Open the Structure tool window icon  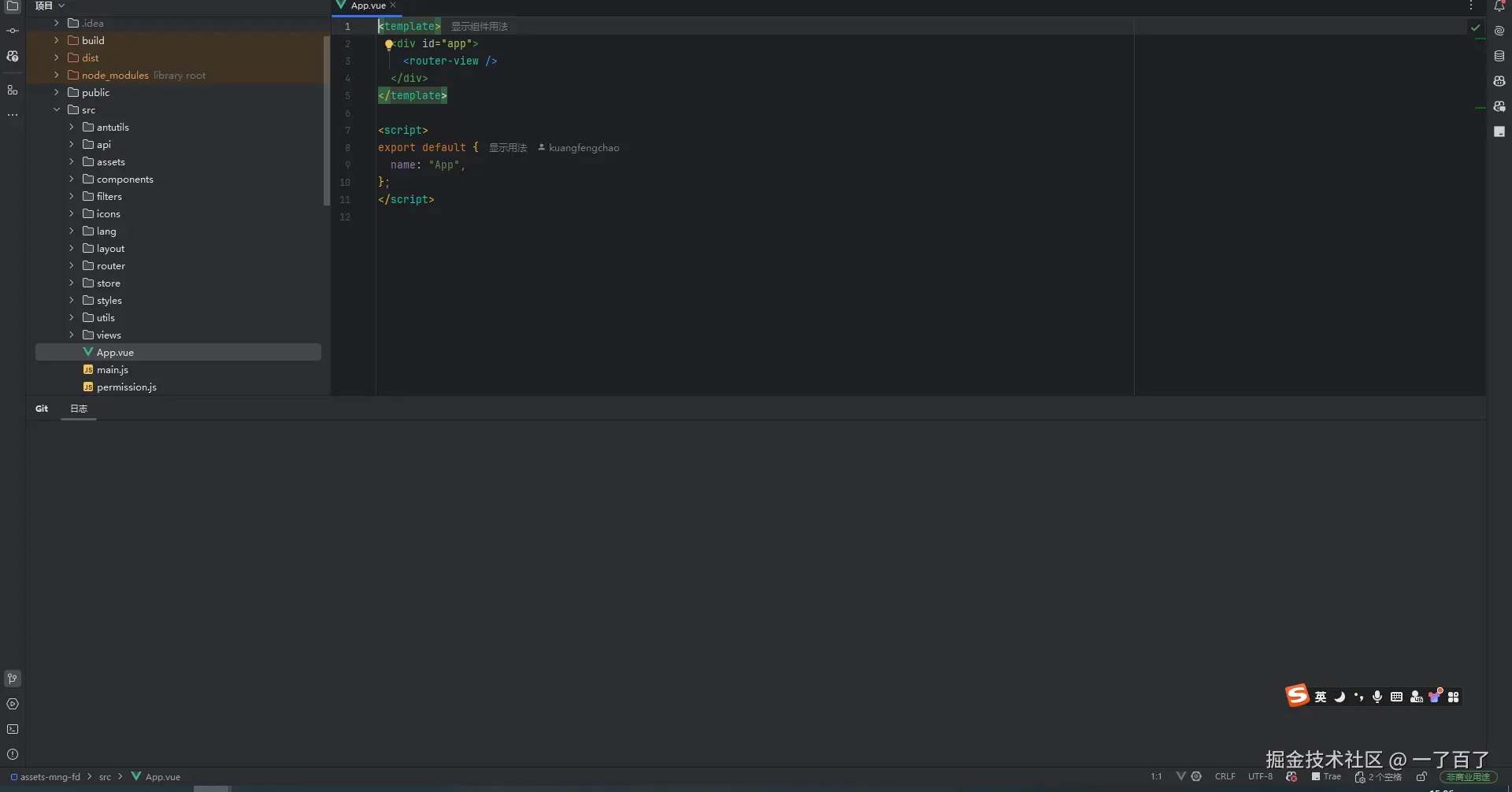pos(13,91)
